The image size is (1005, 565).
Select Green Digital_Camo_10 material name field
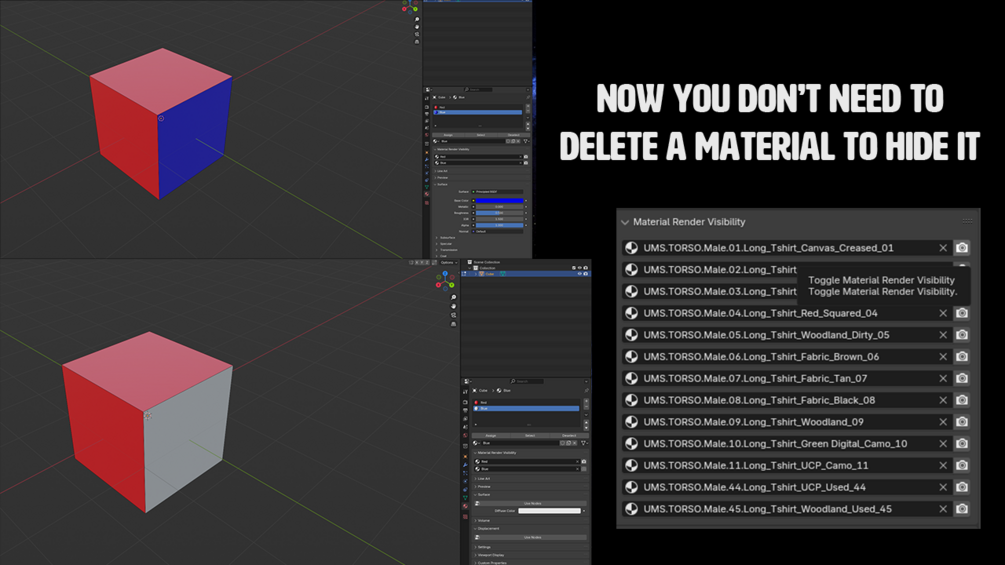(x=787, y=444)
